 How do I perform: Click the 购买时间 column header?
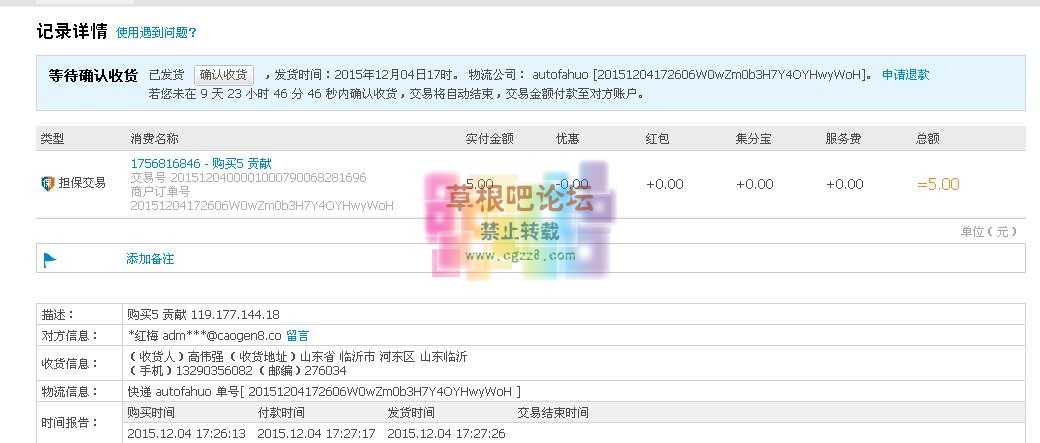click(151, 412)
